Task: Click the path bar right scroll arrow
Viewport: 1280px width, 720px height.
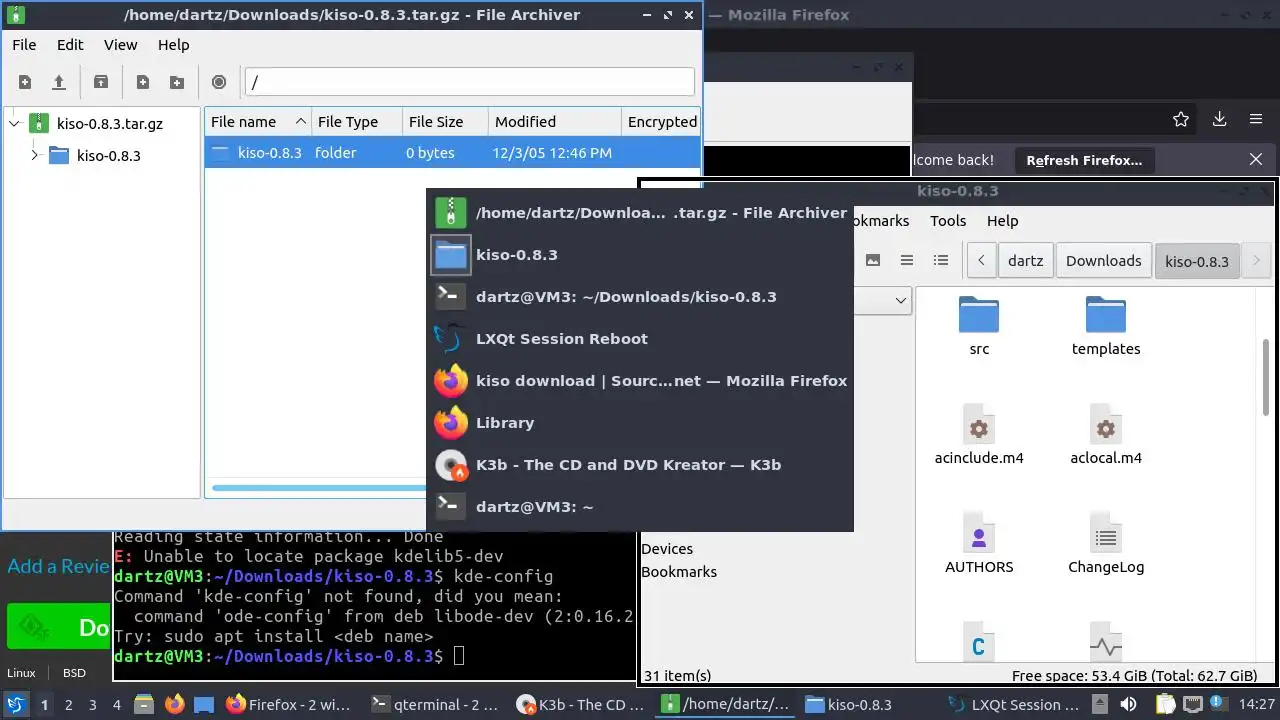Action: pyautogui.click(x=1257, y=260)
